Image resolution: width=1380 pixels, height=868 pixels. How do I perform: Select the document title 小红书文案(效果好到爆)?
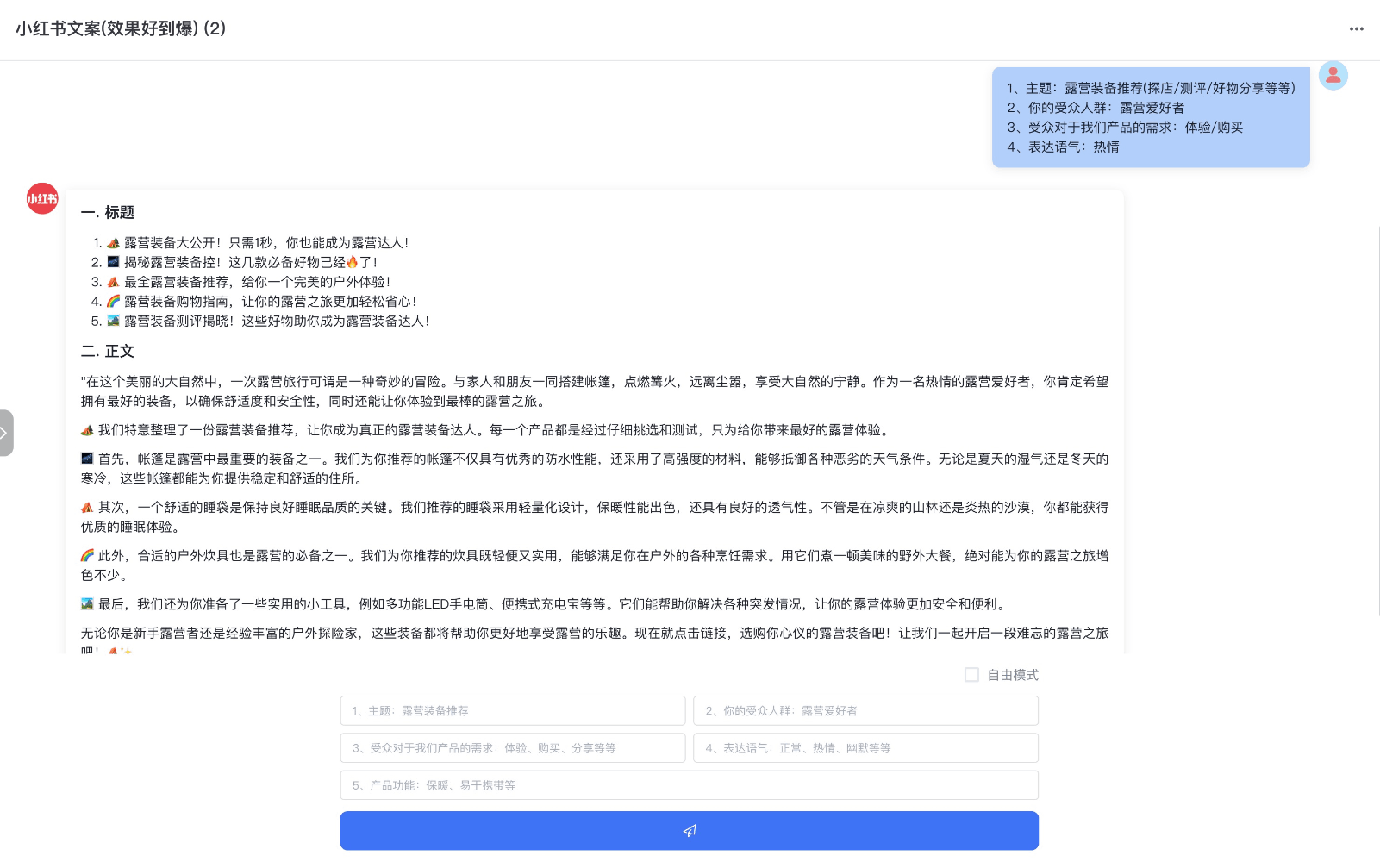[121, 28]
